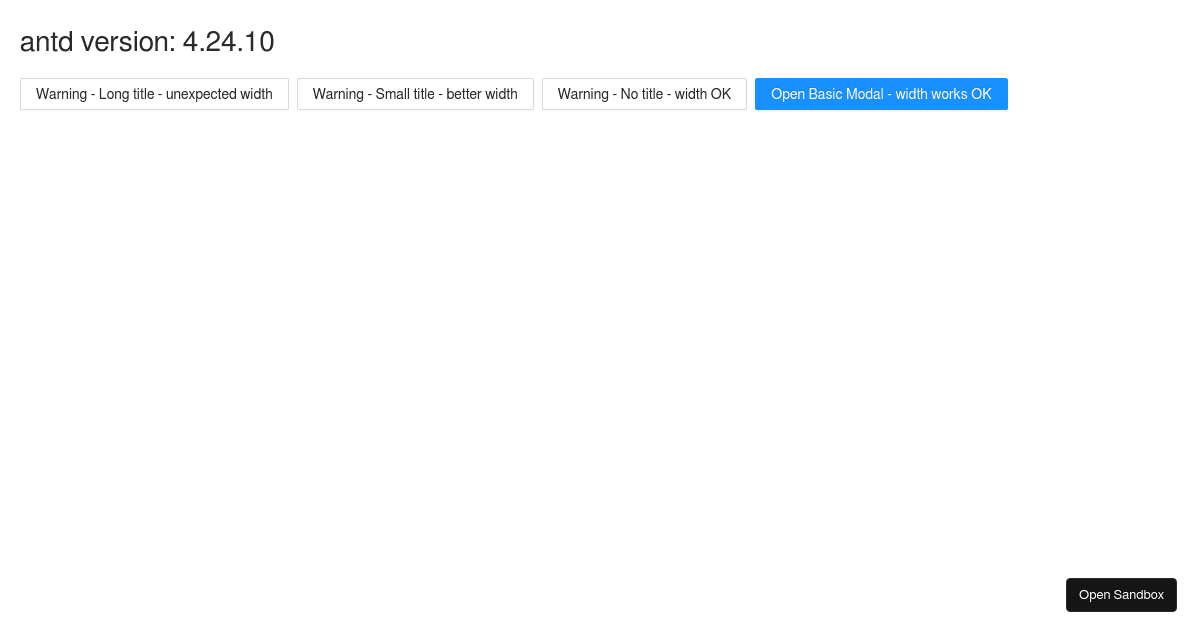Viewport: 1200px width, 630px height.
Task: Click the dark button at bottom right corner
Action: pyautogui.click(x=1121, y=595)
